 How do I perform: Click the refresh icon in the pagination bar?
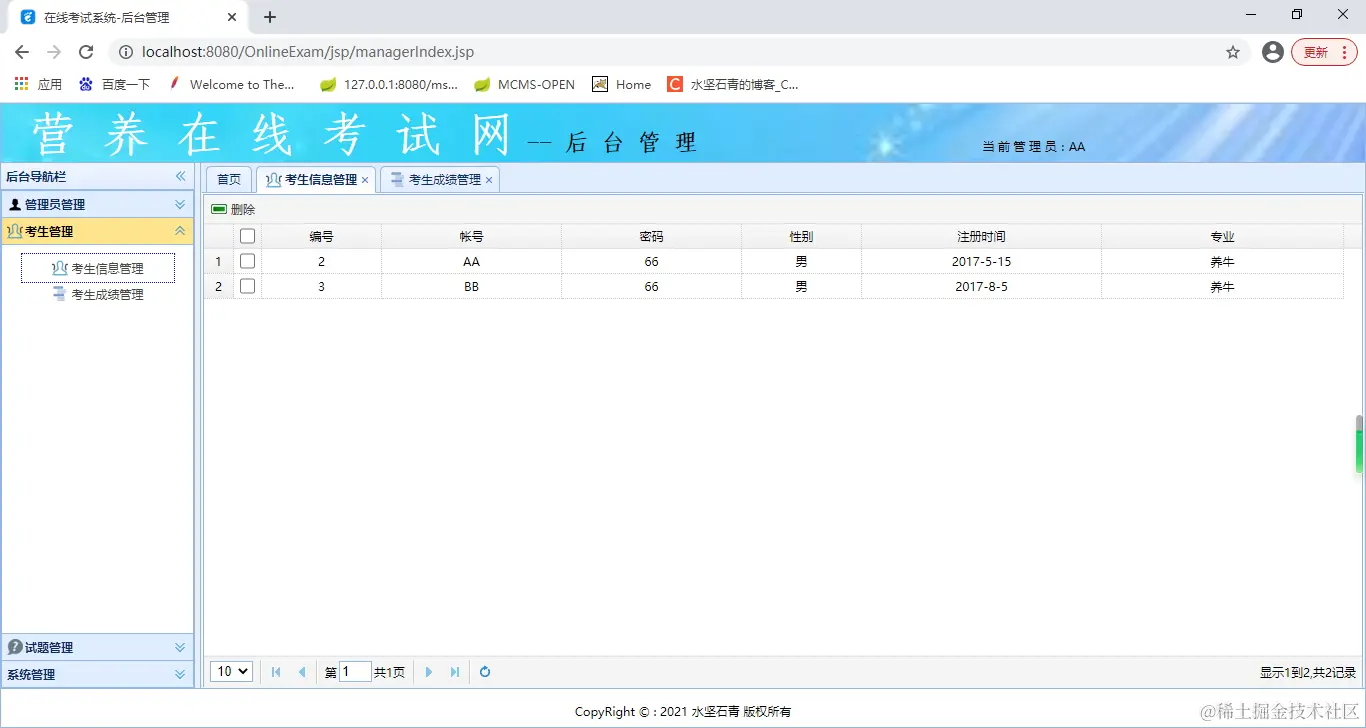click(x=484, y=671)
